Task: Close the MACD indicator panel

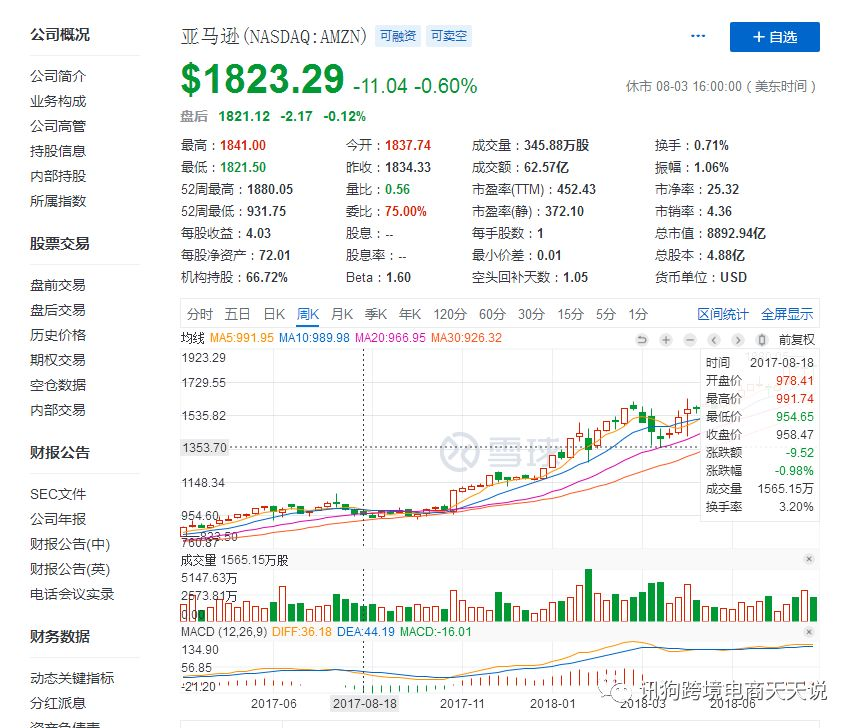Action: click(x=809, y=631)
